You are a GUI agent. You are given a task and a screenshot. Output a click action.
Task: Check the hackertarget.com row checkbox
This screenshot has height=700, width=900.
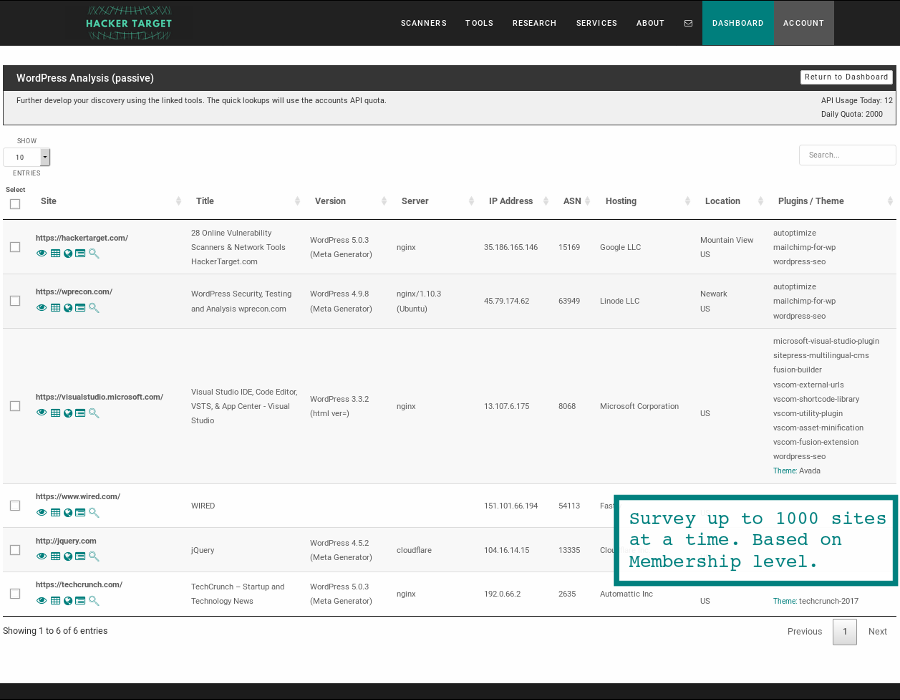click(x=15, y=247)
